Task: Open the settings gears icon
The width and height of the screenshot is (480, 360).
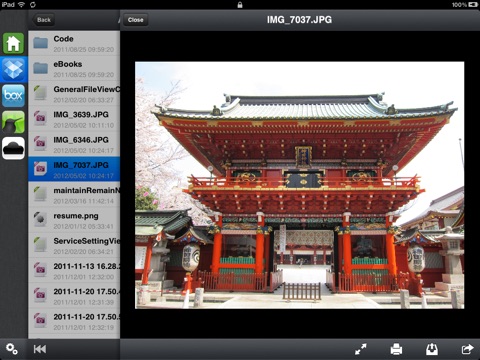Action: [x=12, y=349]
